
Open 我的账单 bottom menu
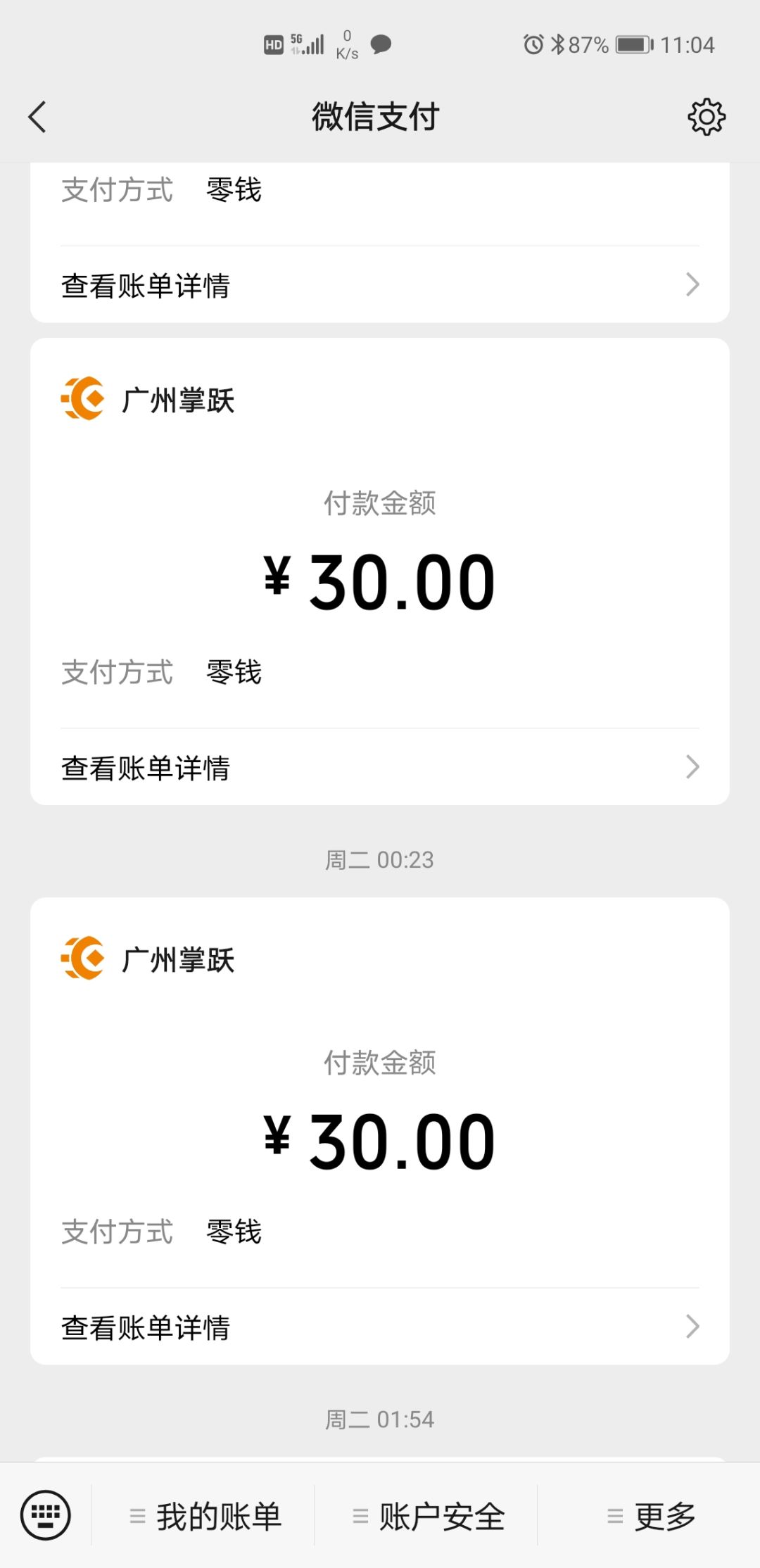click(205, 1516)
